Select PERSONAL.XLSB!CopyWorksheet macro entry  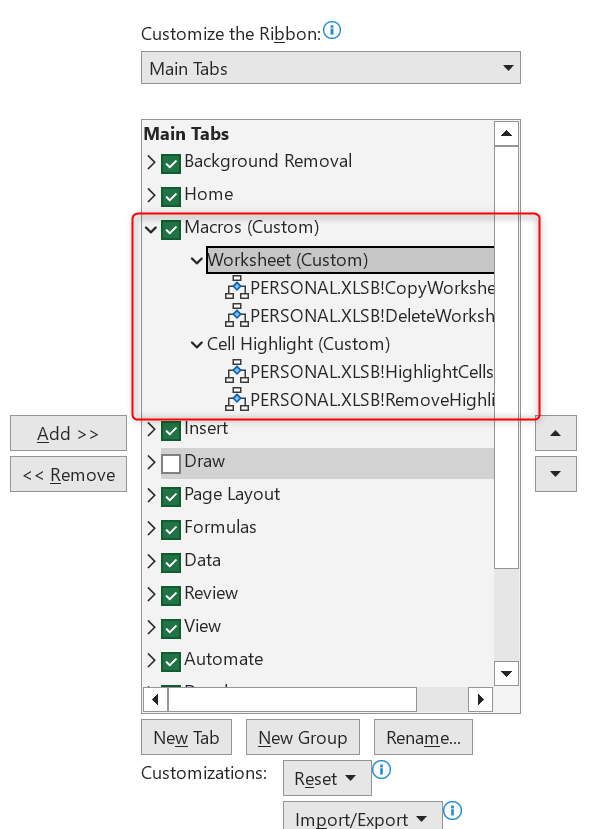372,288
